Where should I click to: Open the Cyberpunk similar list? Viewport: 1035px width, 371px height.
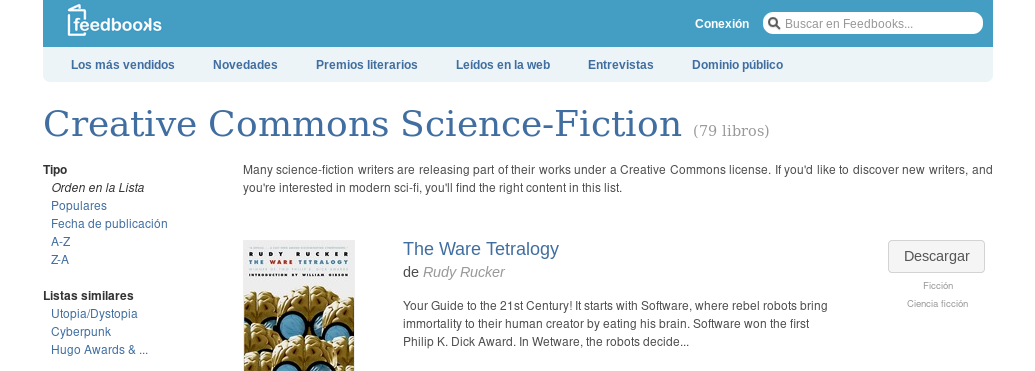81,331
